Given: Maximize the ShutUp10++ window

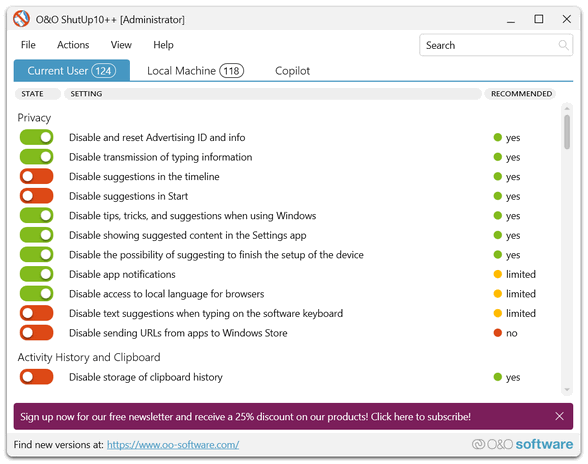Looking at the screenshot, I should coord(538,19).
